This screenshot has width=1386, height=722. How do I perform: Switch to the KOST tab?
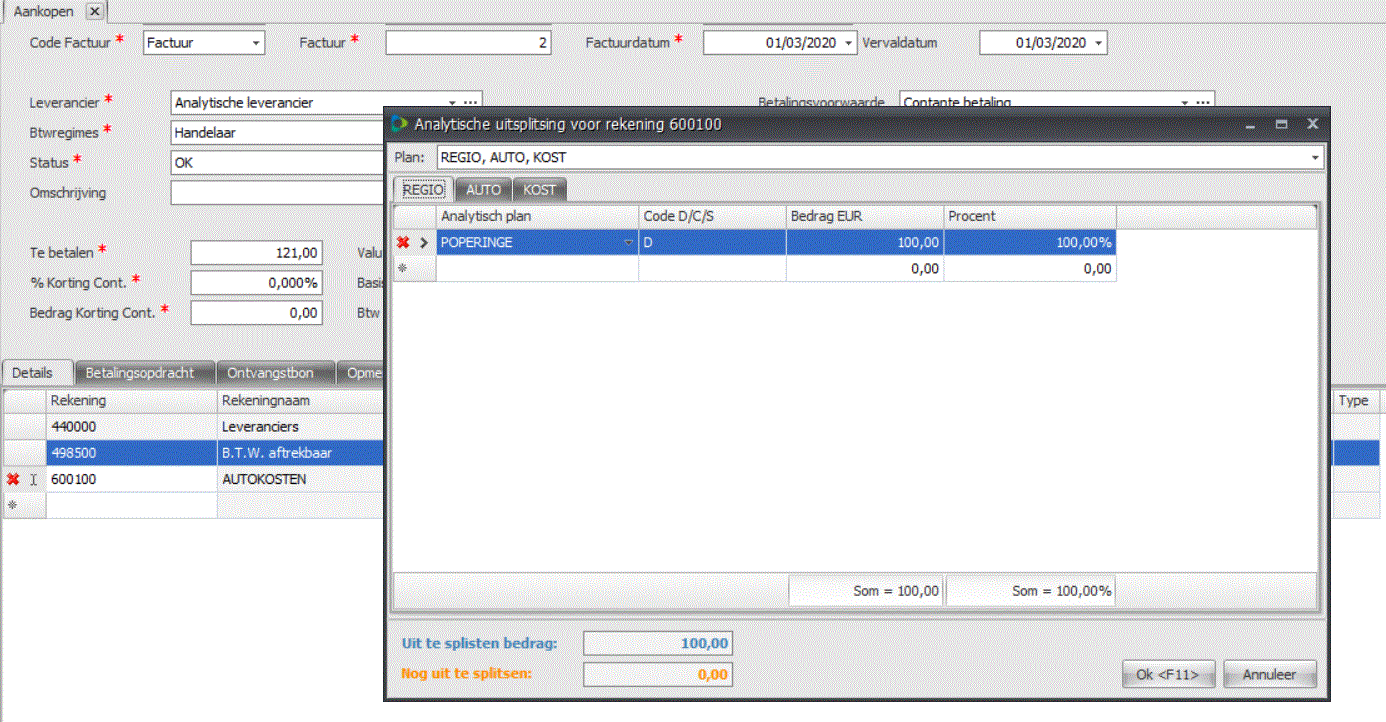coord(539,189)
